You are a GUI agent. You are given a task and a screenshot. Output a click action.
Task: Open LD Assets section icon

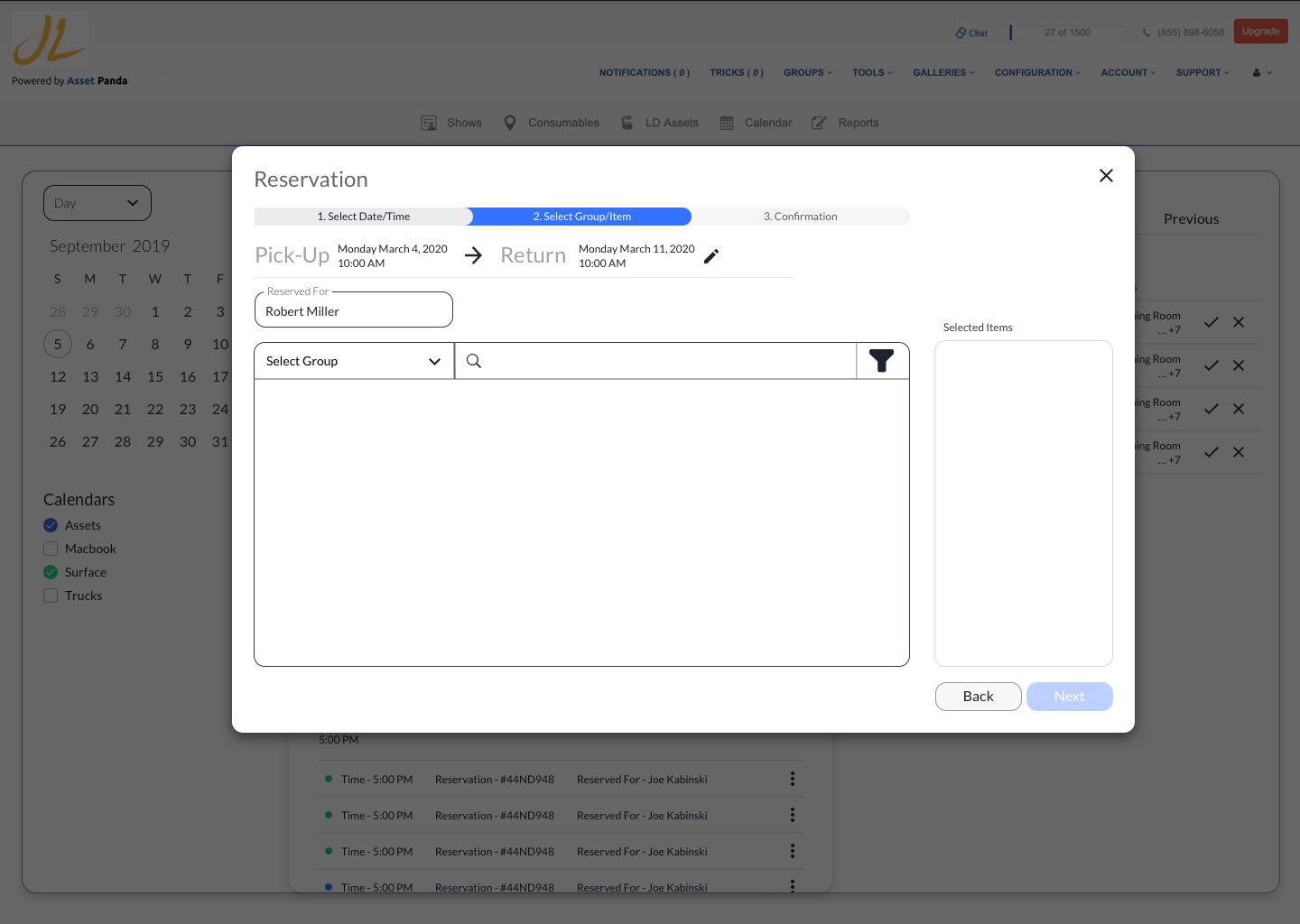click(x=627, y=123)
